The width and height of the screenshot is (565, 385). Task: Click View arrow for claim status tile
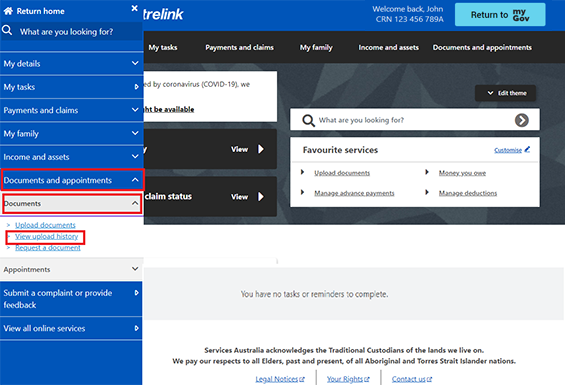click(x=261, y=196)
